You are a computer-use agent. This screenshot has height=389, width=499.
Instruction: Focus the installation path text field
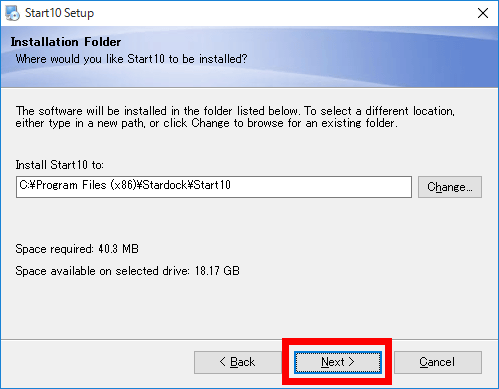[214, 187]
